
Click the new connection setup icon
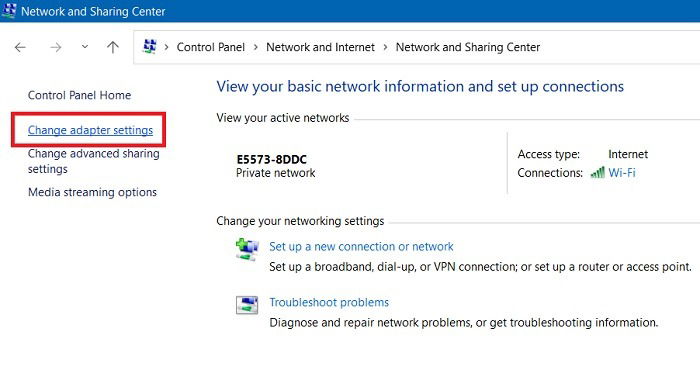[x=247, y=249]
